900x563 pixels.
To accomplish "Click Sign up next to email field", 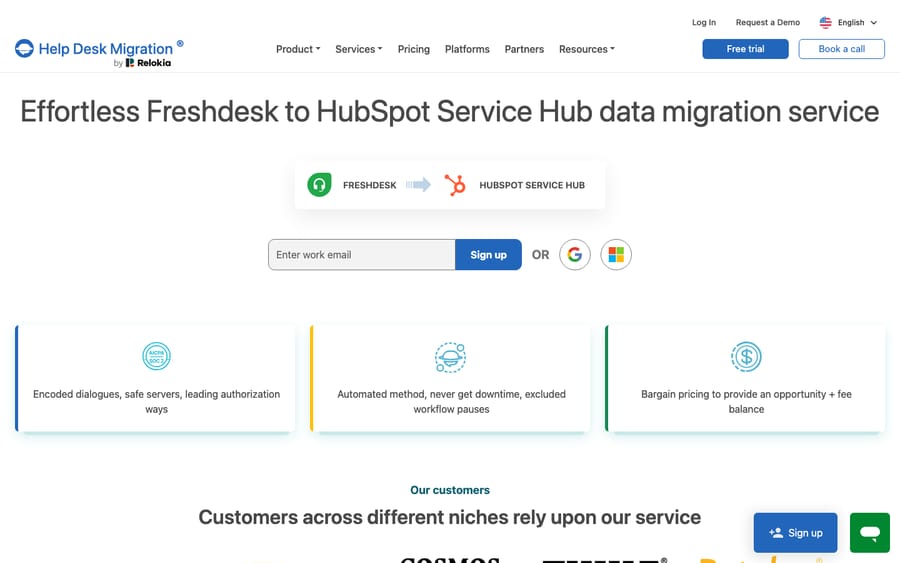I will tap(488, 254).
